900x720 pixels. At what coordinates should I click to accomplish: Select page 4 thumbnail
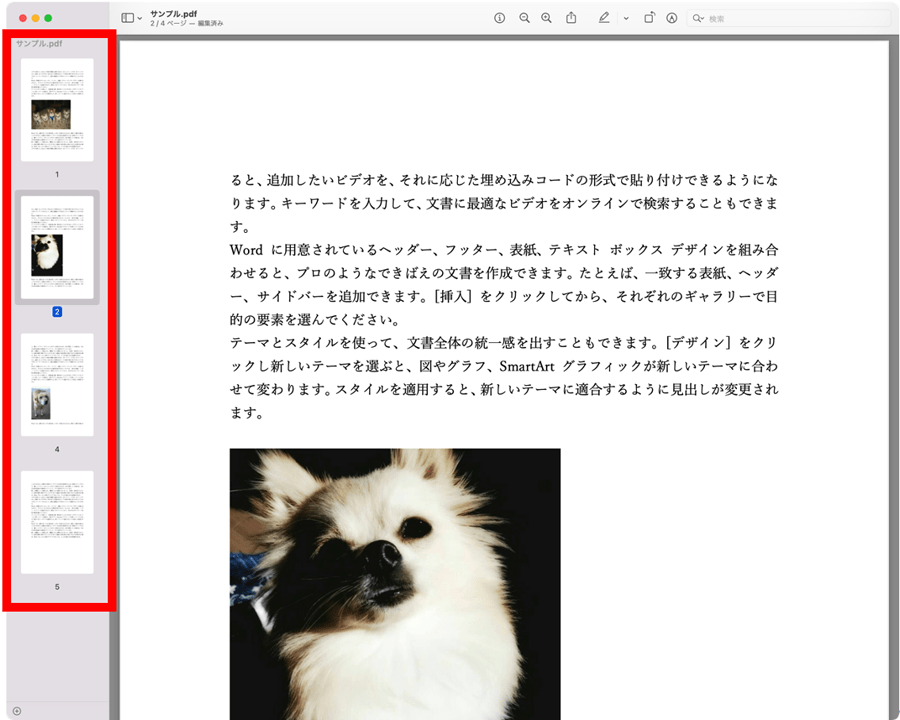tap(57, 385)
